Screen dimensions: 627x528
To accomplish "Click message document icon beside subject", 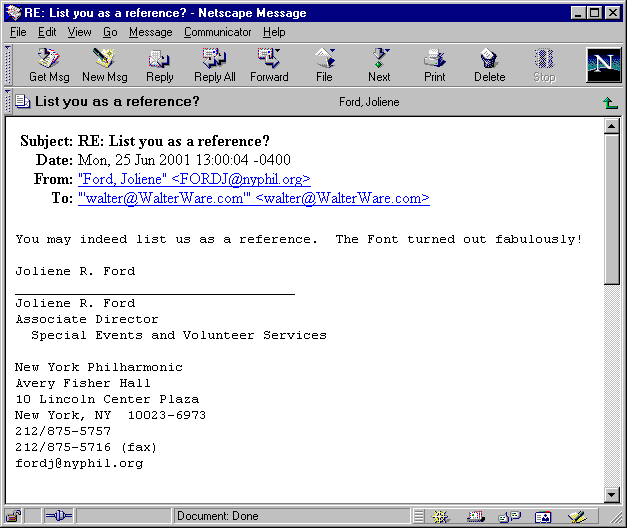I will [x=22, y=102].
